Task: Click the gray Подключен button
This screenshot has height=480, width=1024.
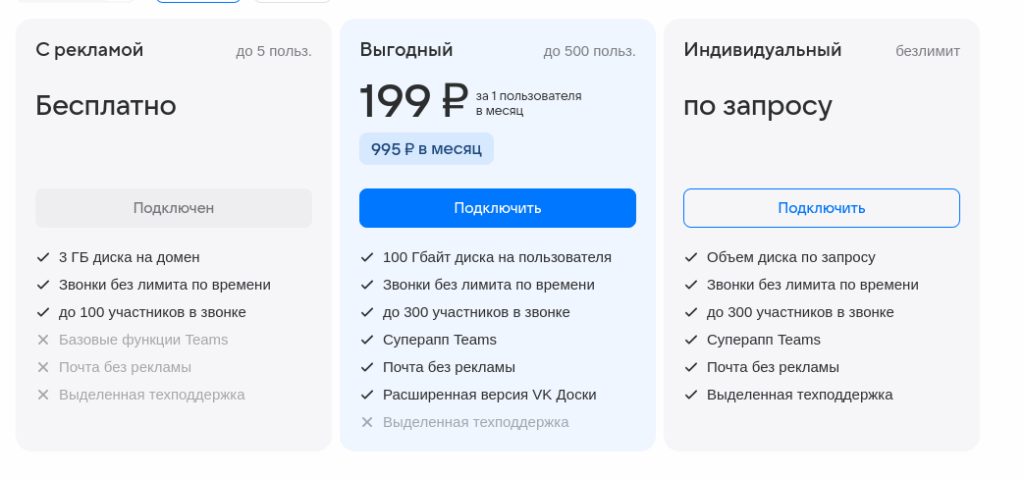Action: pos(173,208)
